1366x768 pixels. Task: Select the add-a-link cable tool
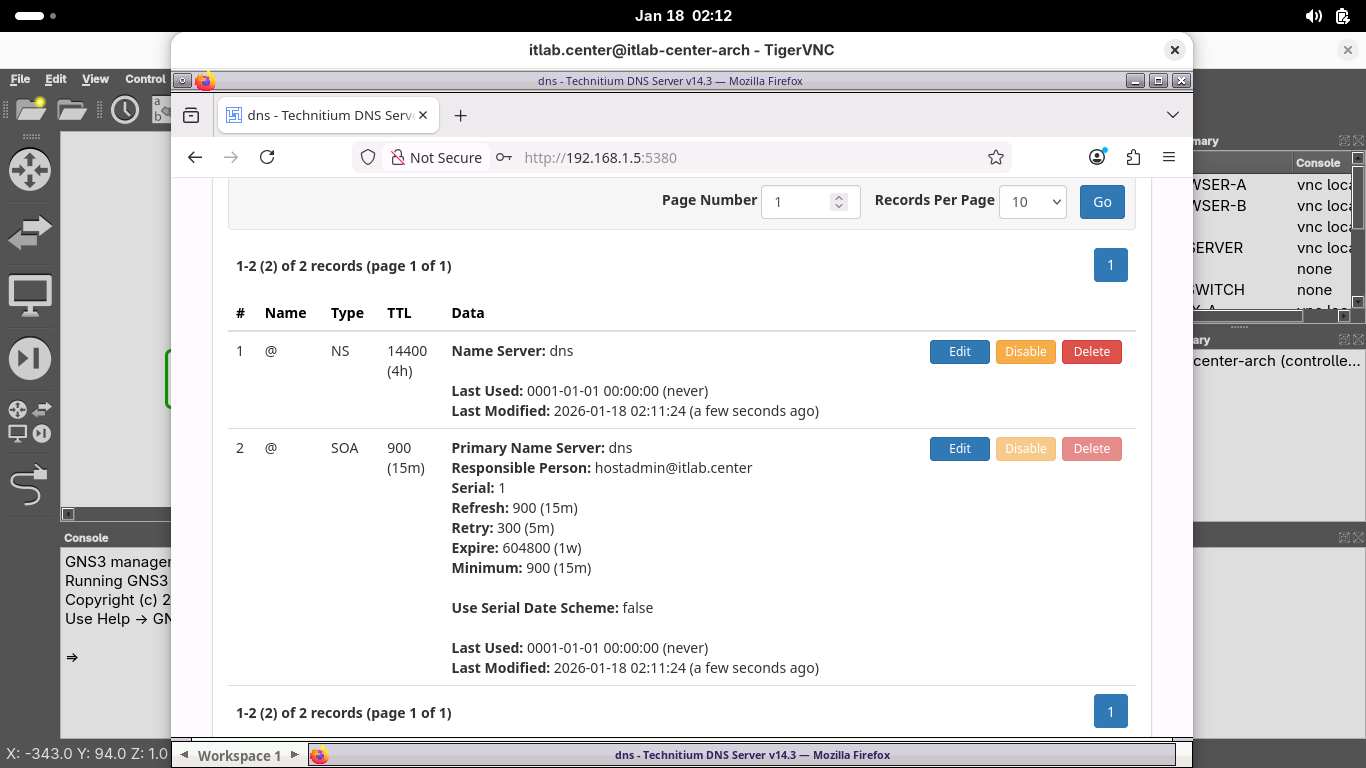tap(29, 485)
